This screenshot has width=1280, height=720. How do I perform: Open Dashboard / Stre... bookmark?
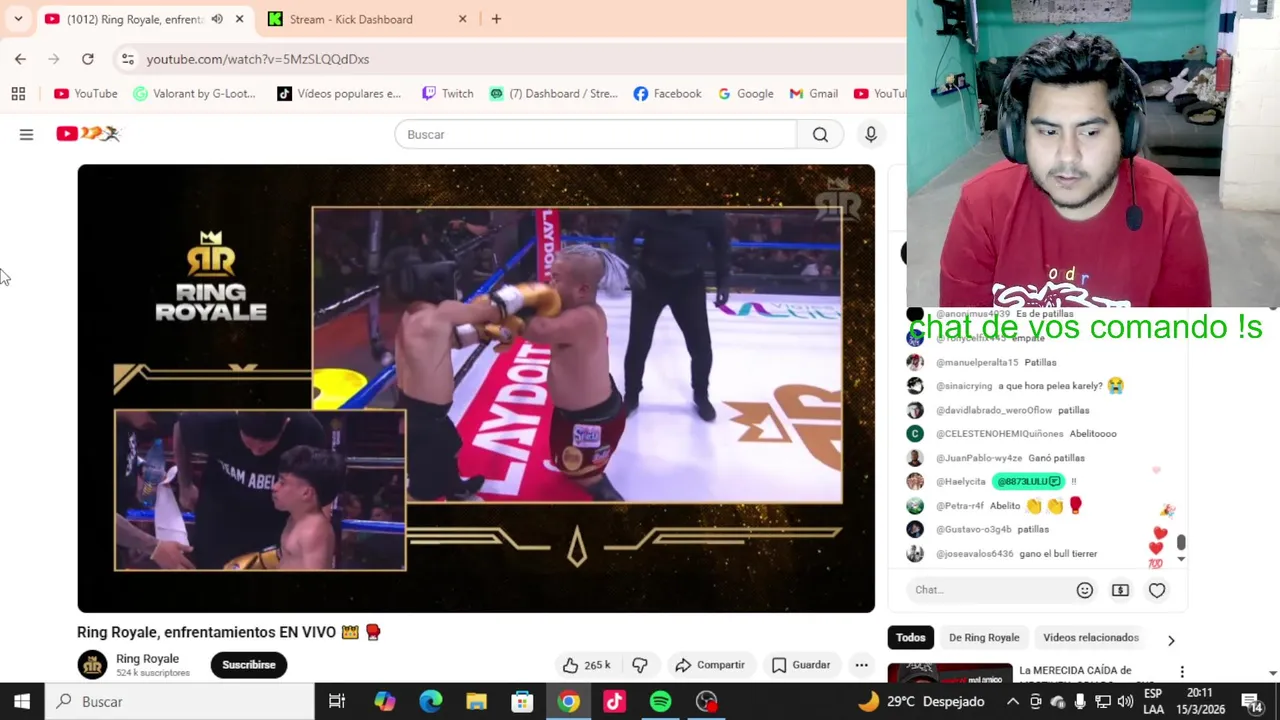coord(553,94)
